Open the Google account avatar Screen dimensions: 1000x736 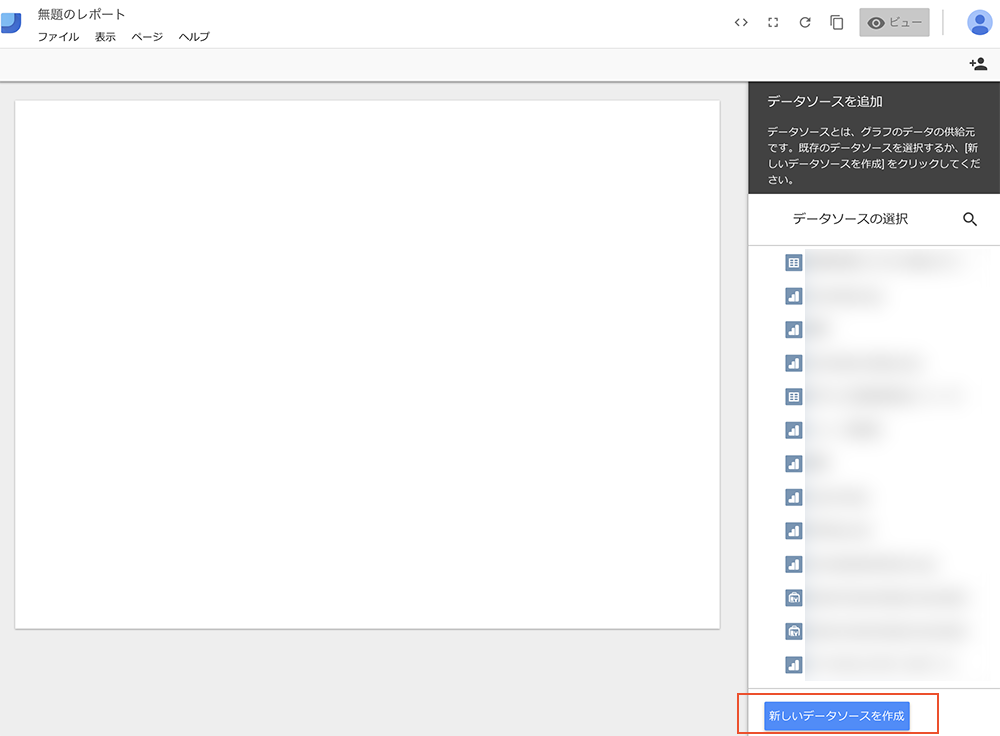979,23
